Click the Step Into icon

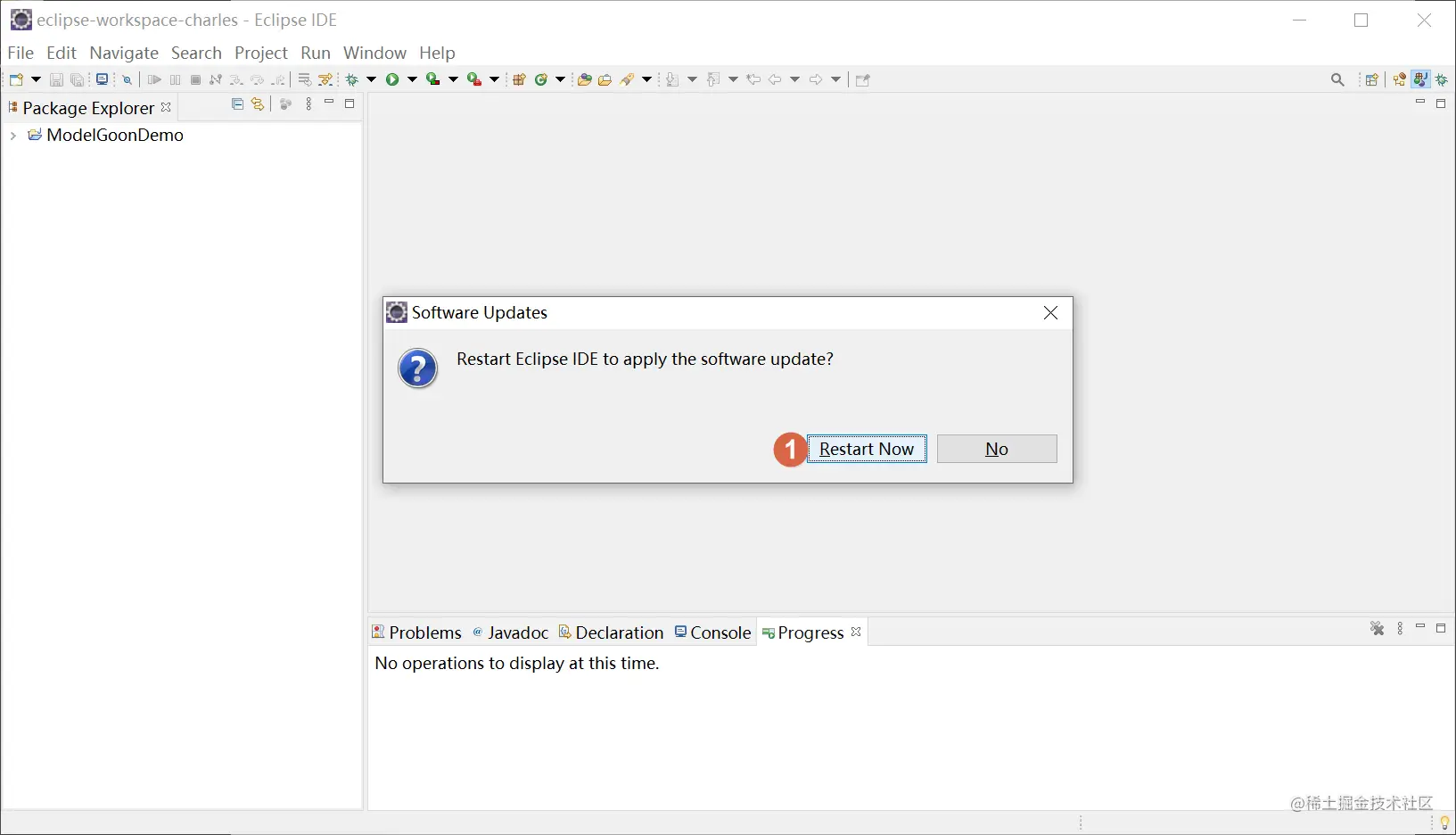[236, 79]
